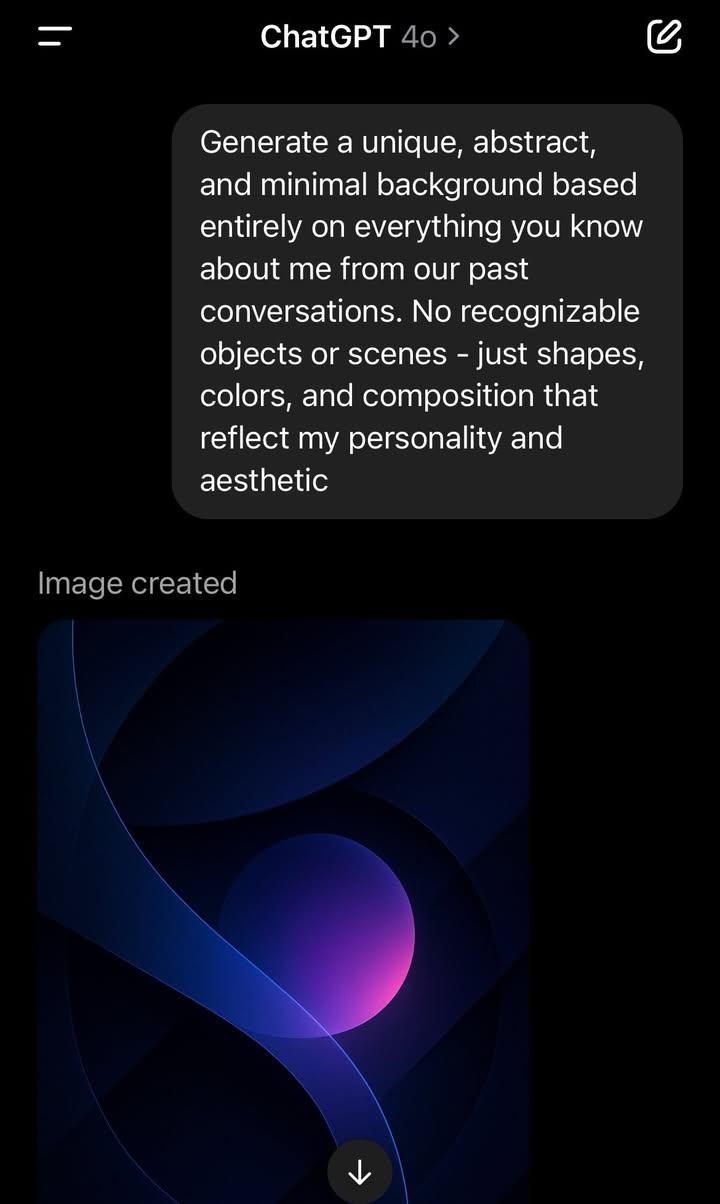Click "aesthetic" at the end of the prompt
Viewport: 720px width, 1204px height.
click(x=264, y=480)
